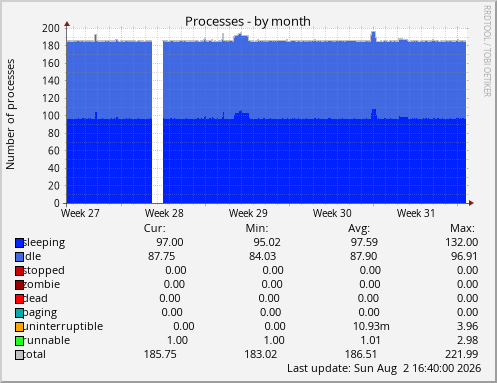This screenshot has height=383, width=497.
Task: Click the stopped legend color swatch
Action: pyautogui.click(x=19, y=271)
